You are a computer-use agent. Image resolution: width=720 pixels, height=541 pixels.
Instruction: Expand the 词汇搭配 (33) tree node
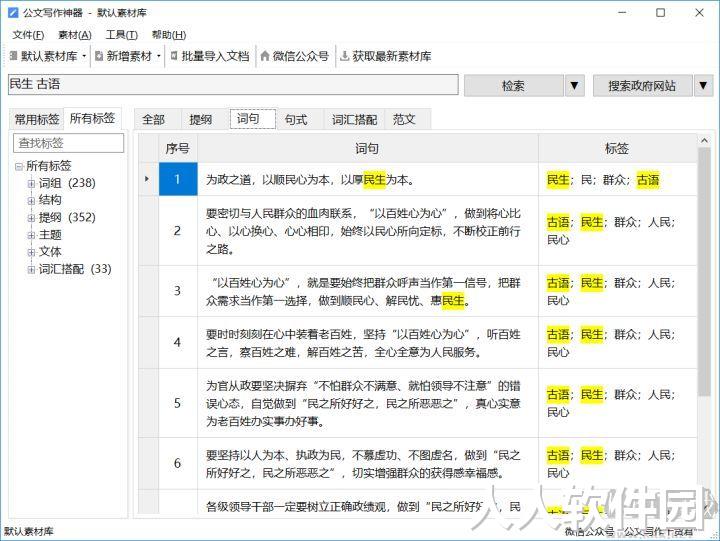tap(31, 270)
